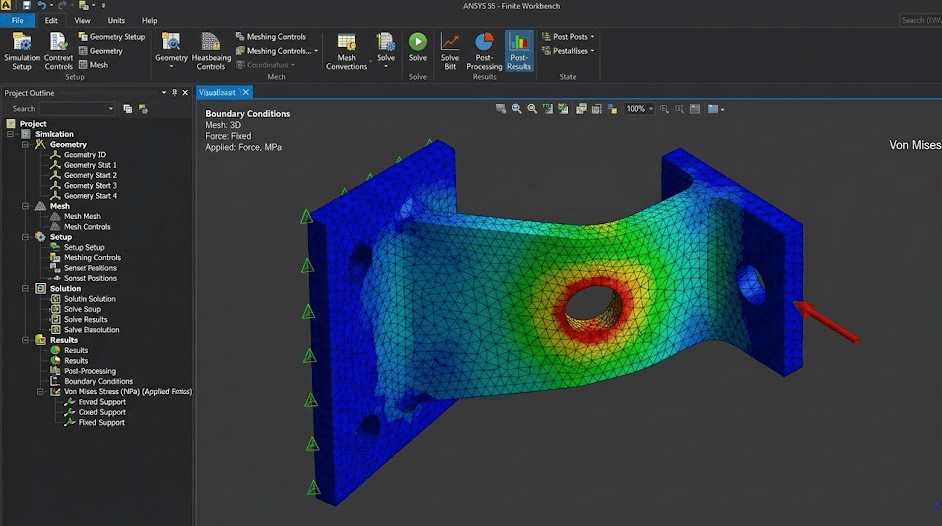Open the Solve gear-document tool dropdown
The width and height of the screenshot is (942, 526).
386,66
